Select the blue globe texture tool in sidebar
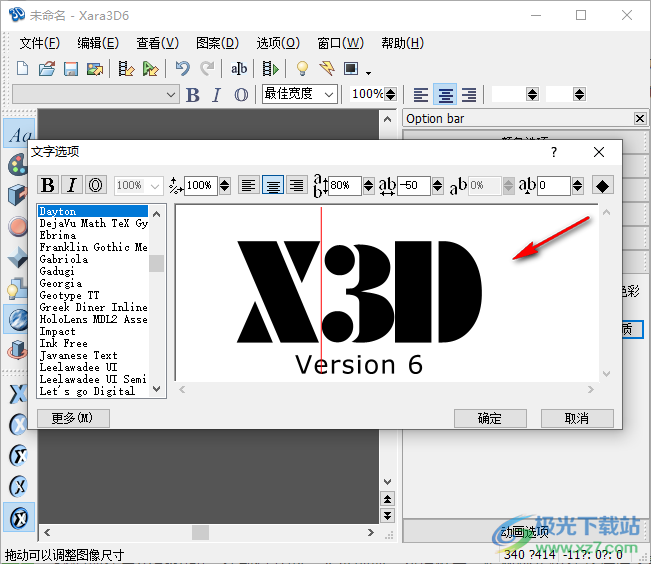 tap(17, 319)
